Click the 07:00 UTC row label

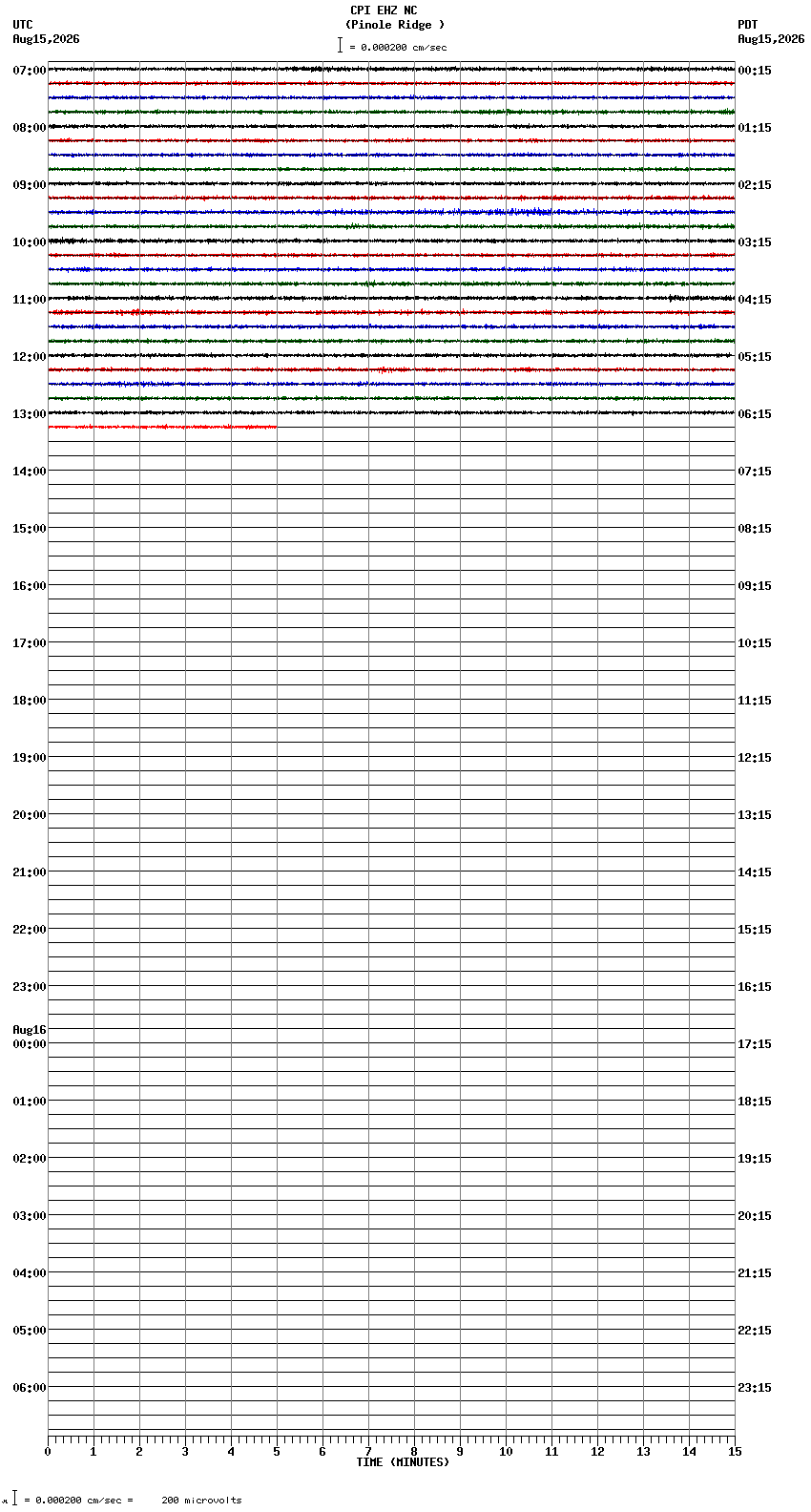[x=30, y=71]
